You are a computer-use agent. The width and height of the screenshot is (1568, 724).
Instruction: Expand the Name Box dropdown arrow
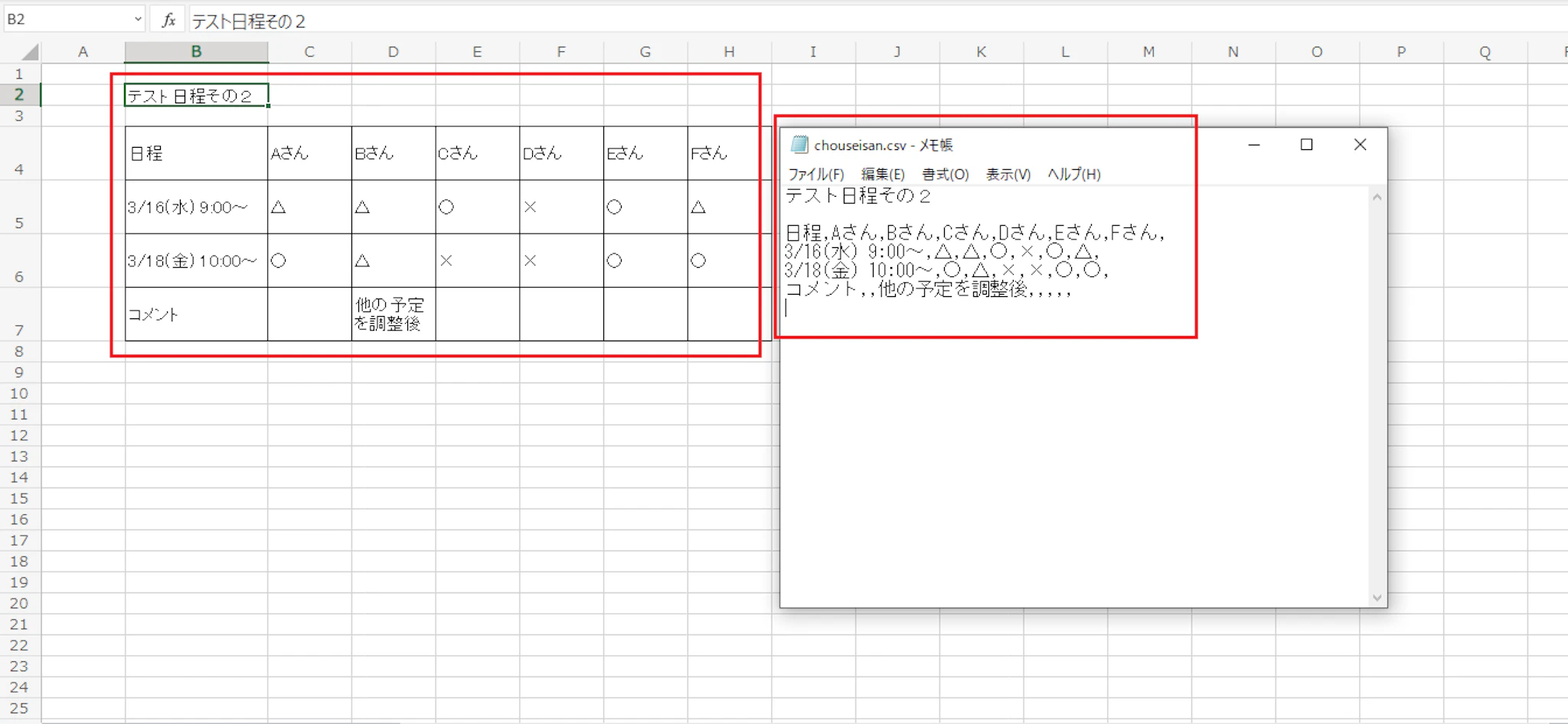pyautogui.click(x=138, y=20)
